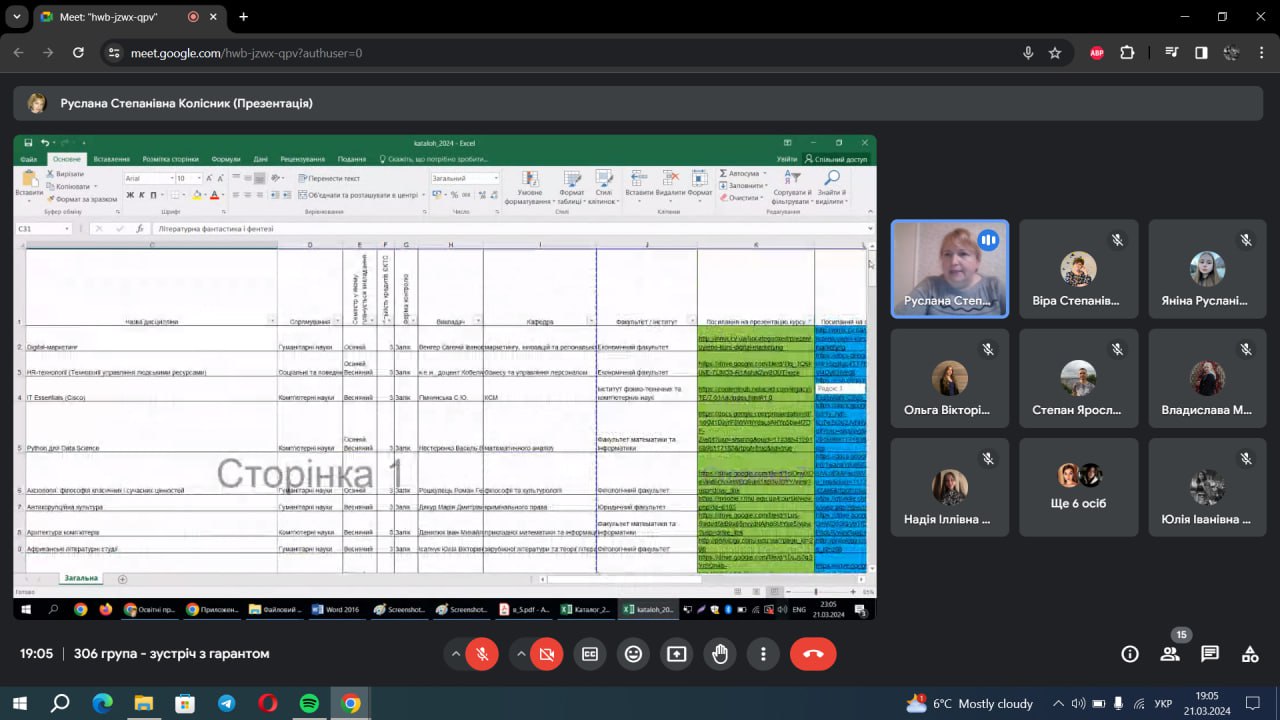Go back using Chrome's back arrow

[x=18, y=53]
